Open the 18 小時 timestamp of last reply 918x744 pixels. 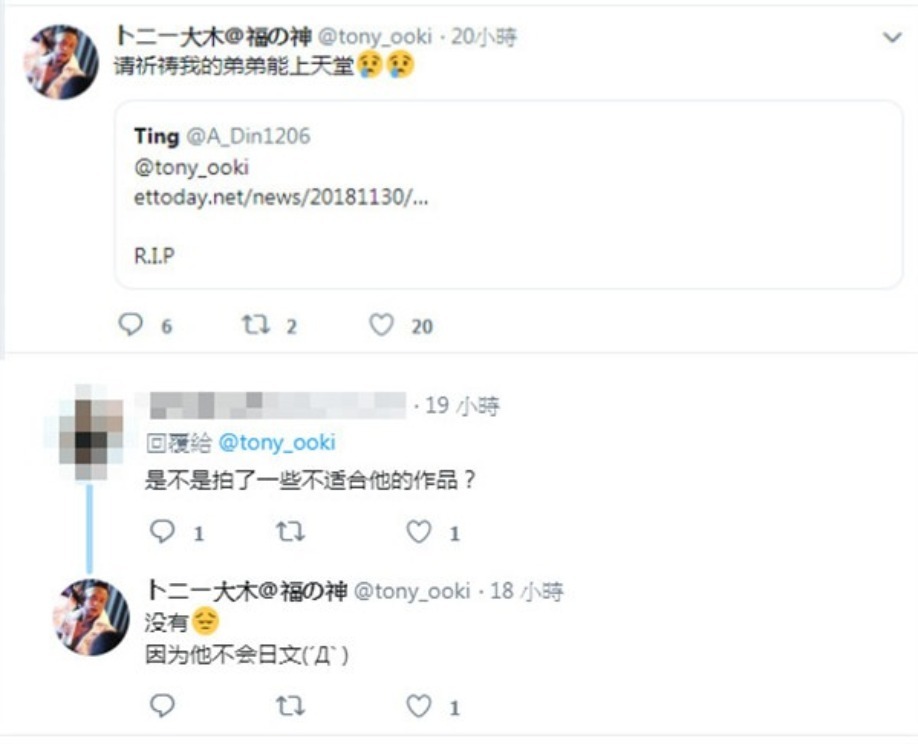(526, 591)
